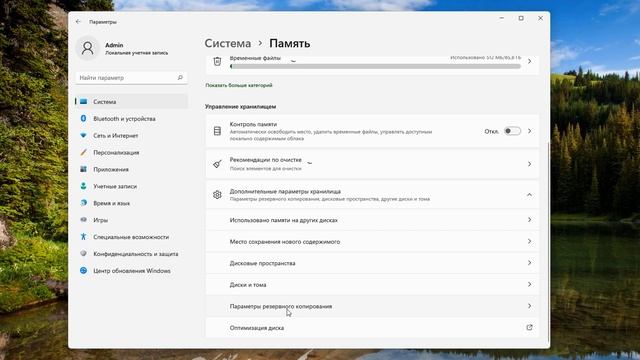Viewport: 640px width, 360px height.
Task: Click the Время и язык globe icon
Action: (x=83, y=203)
